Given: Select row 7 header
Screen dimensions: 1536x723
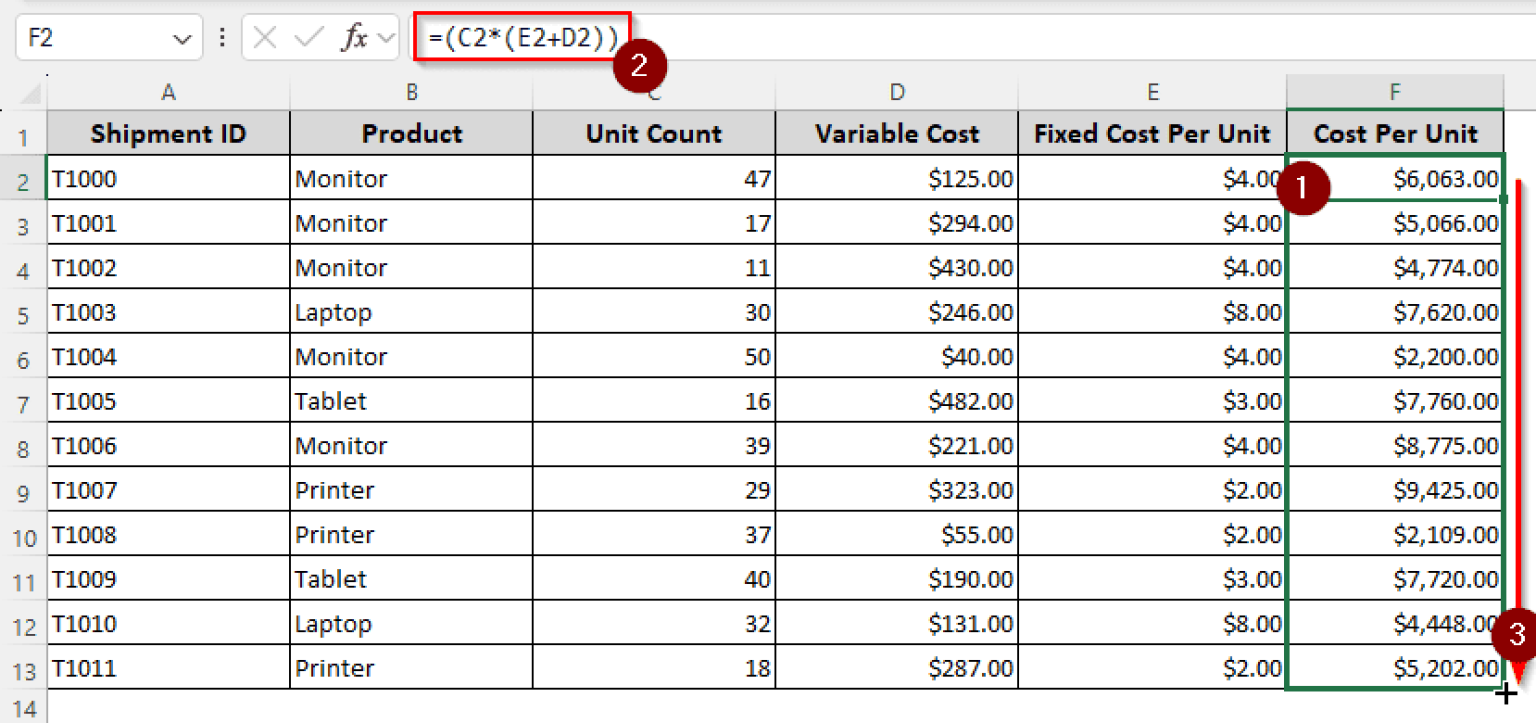Looking at the screenshot, I should click(x=23, y=403).
